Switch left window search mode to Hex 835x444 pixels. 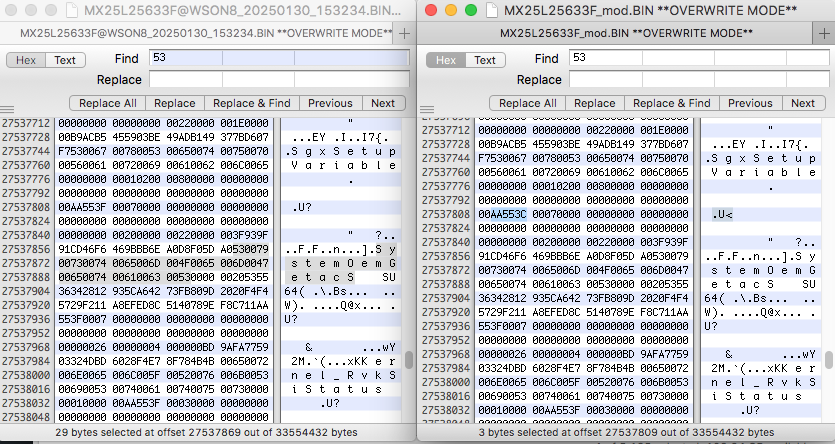point(26,60)
